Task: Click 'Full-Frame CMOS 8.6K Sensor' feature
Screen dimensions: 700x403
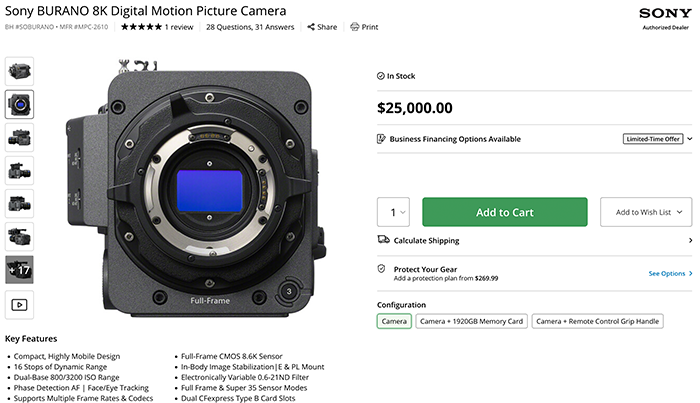Action: point(232,356)
